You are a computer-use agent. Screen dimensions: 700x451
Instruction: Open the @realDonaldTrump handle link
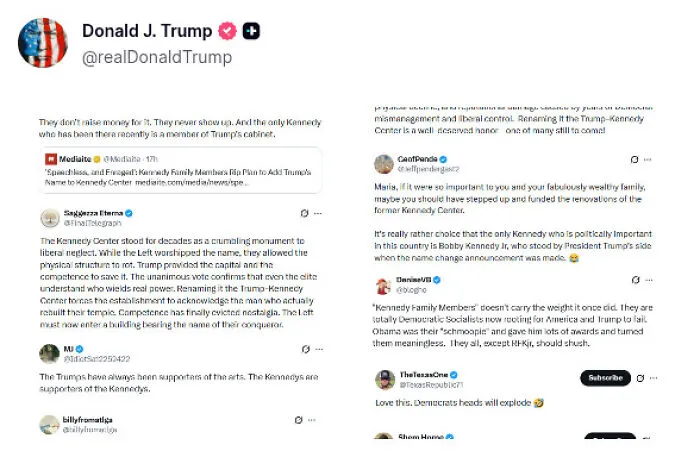tap(157, 58)
